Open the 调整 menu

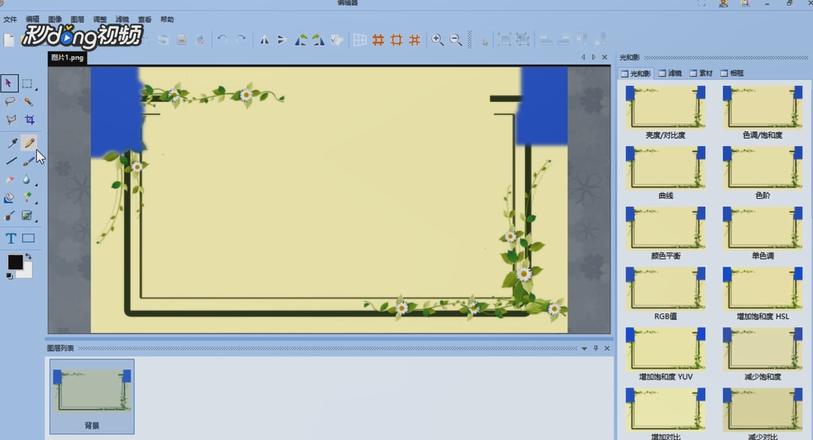(100, 20)
